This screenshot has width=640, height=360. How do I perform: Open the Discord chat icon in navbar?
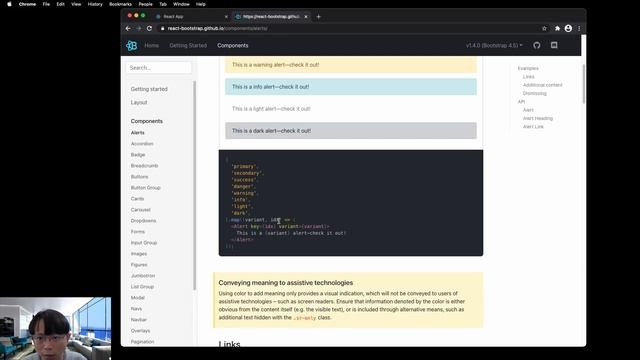pyautogui.click(x=554, y=45)
